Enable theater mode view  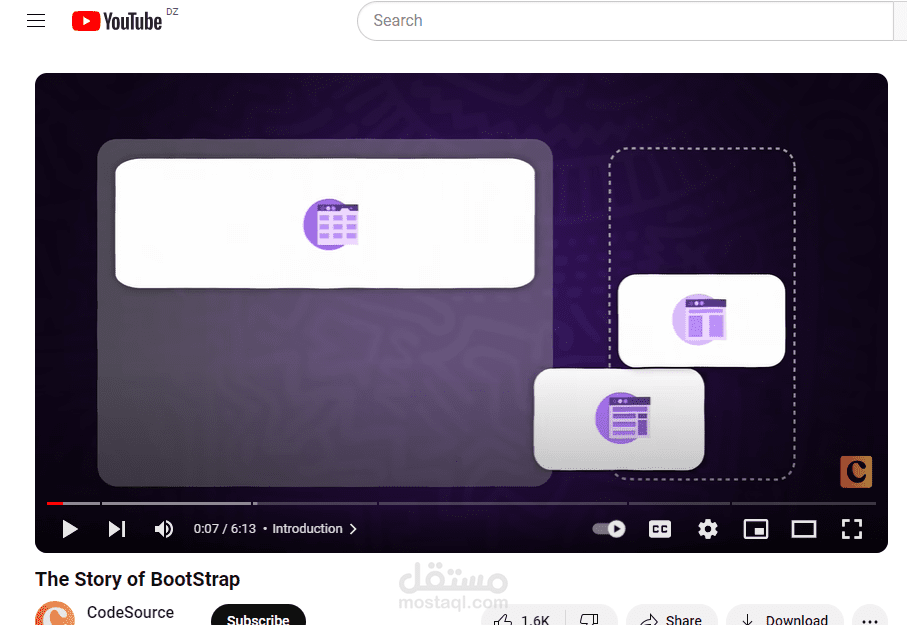(x=803, y=529)
